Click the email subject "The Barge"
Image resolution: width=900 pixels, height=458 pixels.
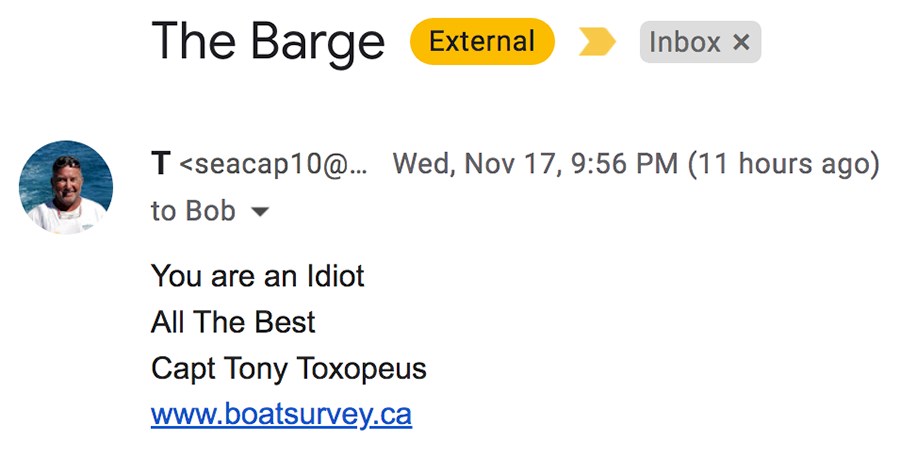267,42
